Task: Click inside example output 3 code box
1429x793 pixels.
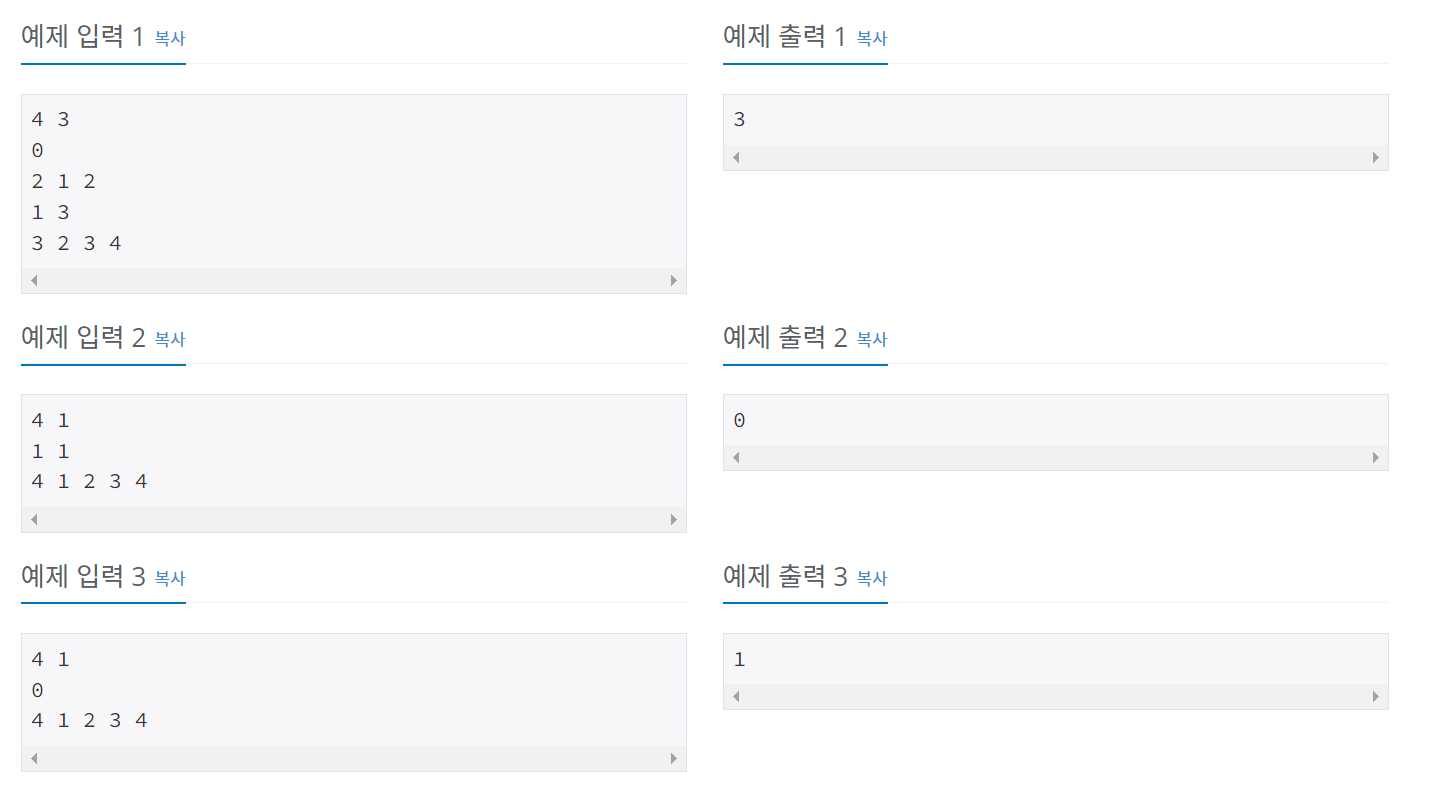Action: pyautogui.click(x=1056, y=660)
